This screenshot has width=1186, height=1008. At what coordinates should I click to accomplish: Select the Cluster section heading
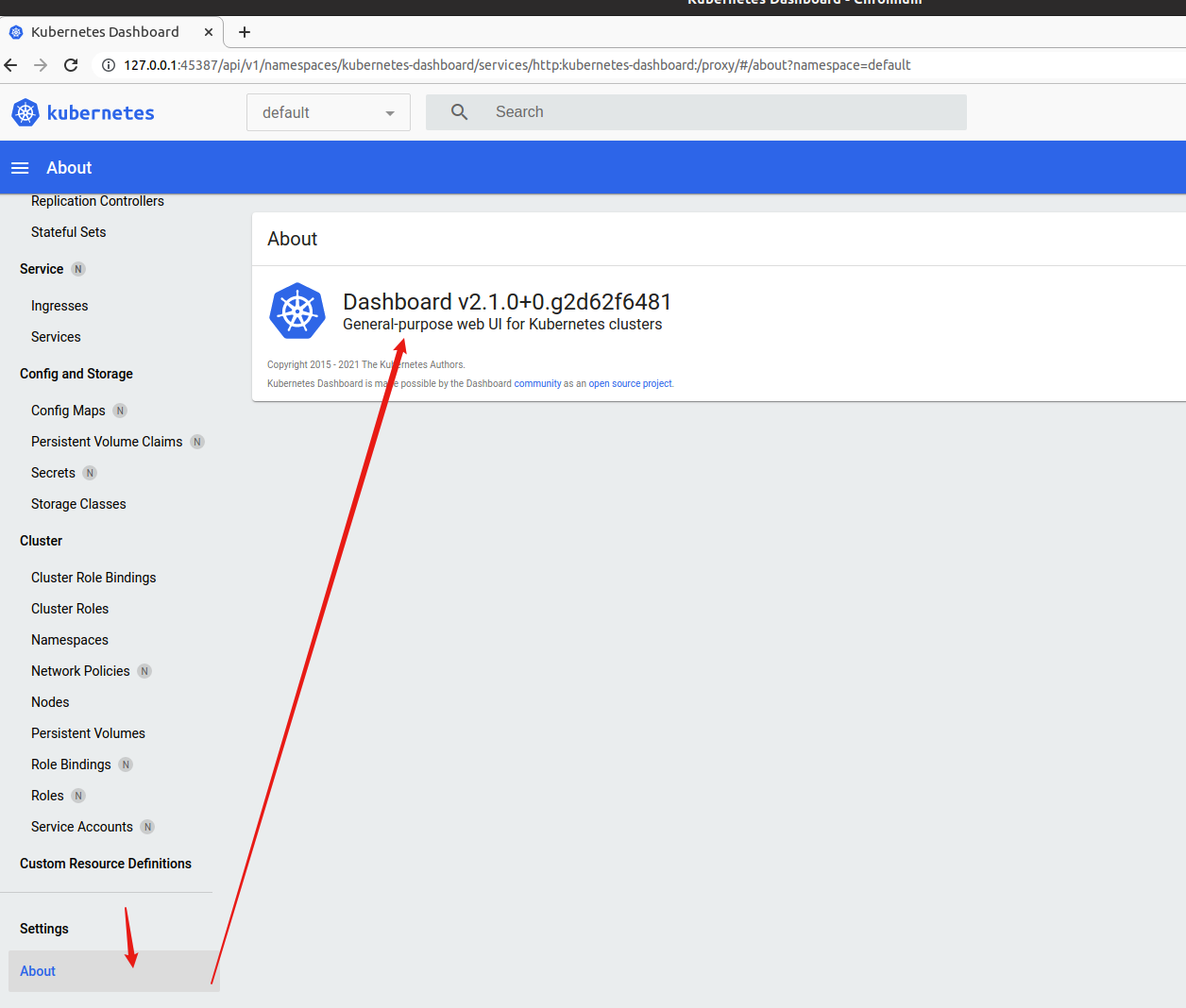click(x=41, y=541)
